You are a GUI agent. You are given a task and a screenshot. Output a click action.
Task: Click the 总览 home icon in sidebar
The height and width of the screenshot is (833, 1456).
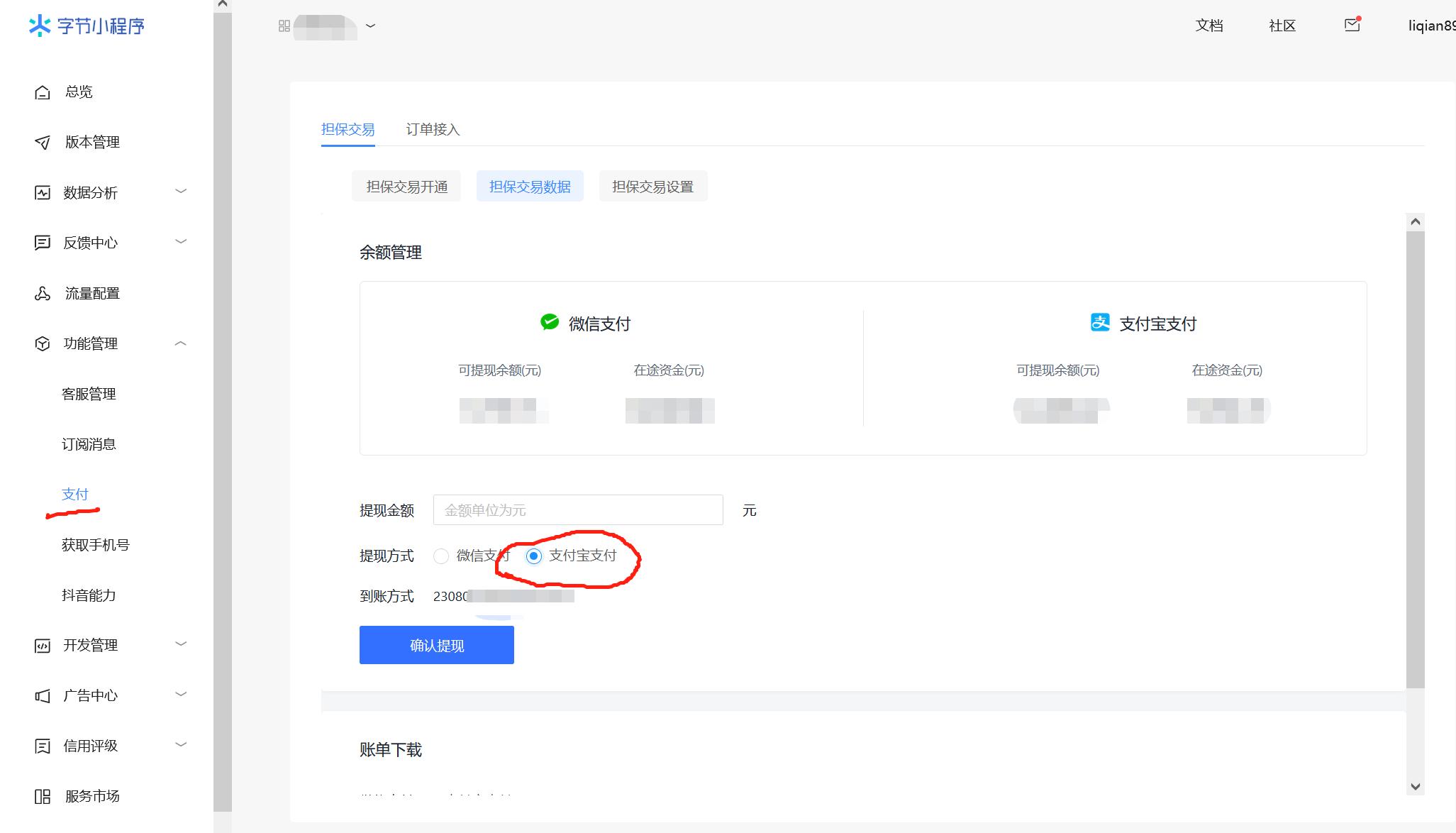pyautogui.click(x=43, y=92)
